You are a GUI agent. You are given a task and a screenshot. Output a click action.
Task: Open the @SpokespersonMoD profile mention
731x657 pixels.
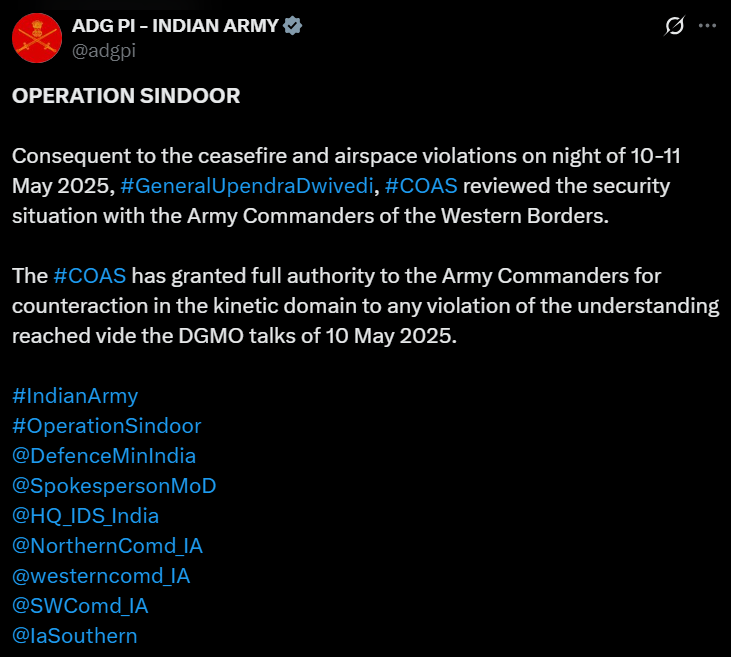[114, 486]
